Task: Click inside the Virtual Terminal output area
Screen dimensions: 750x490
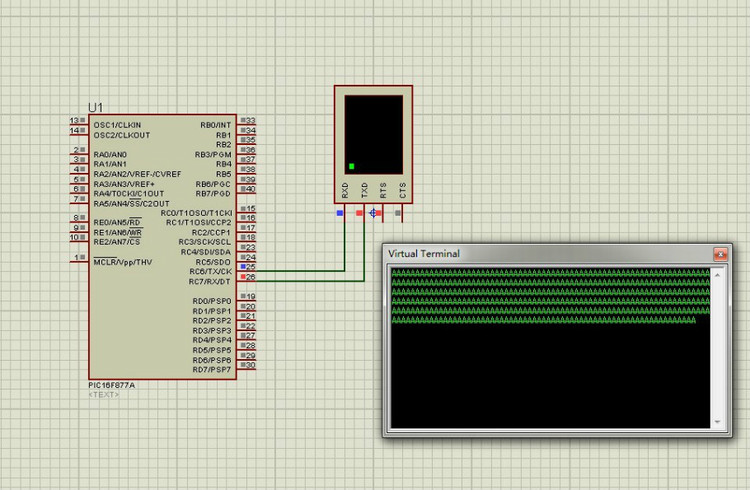Action: coord(551,348)
